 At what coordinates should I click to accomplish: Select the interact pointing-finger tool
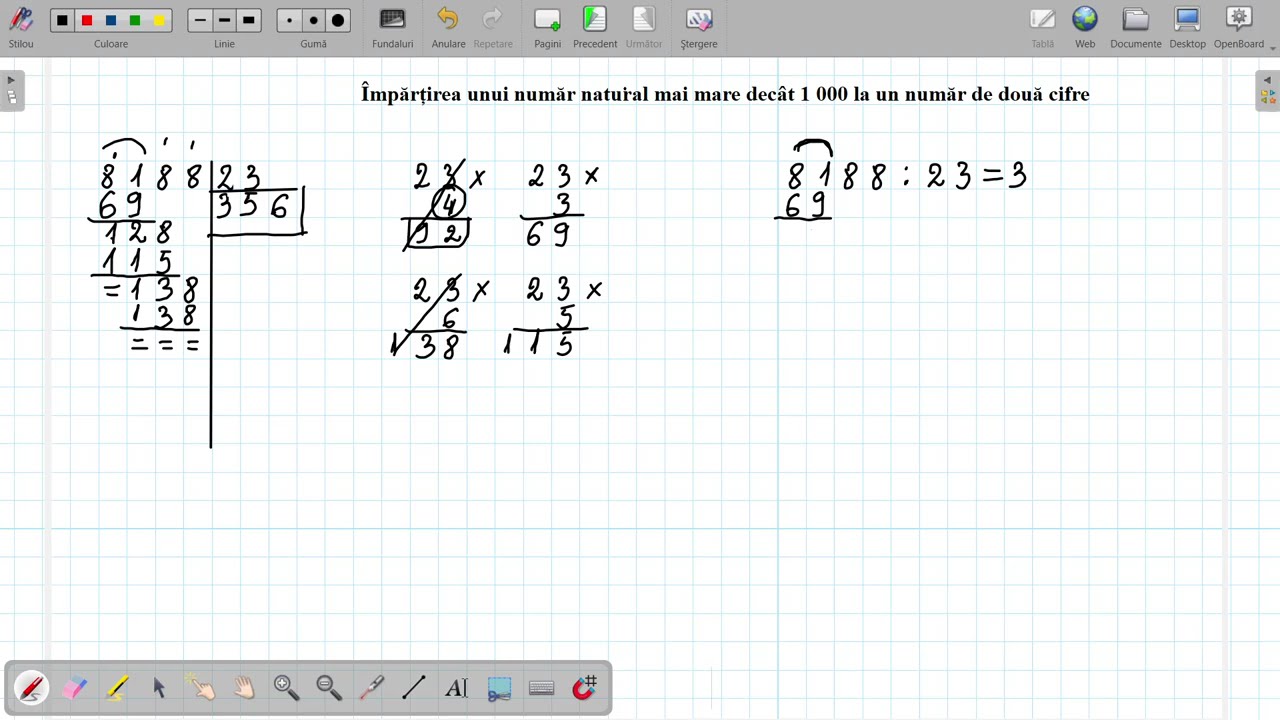[x=202, y=688]
